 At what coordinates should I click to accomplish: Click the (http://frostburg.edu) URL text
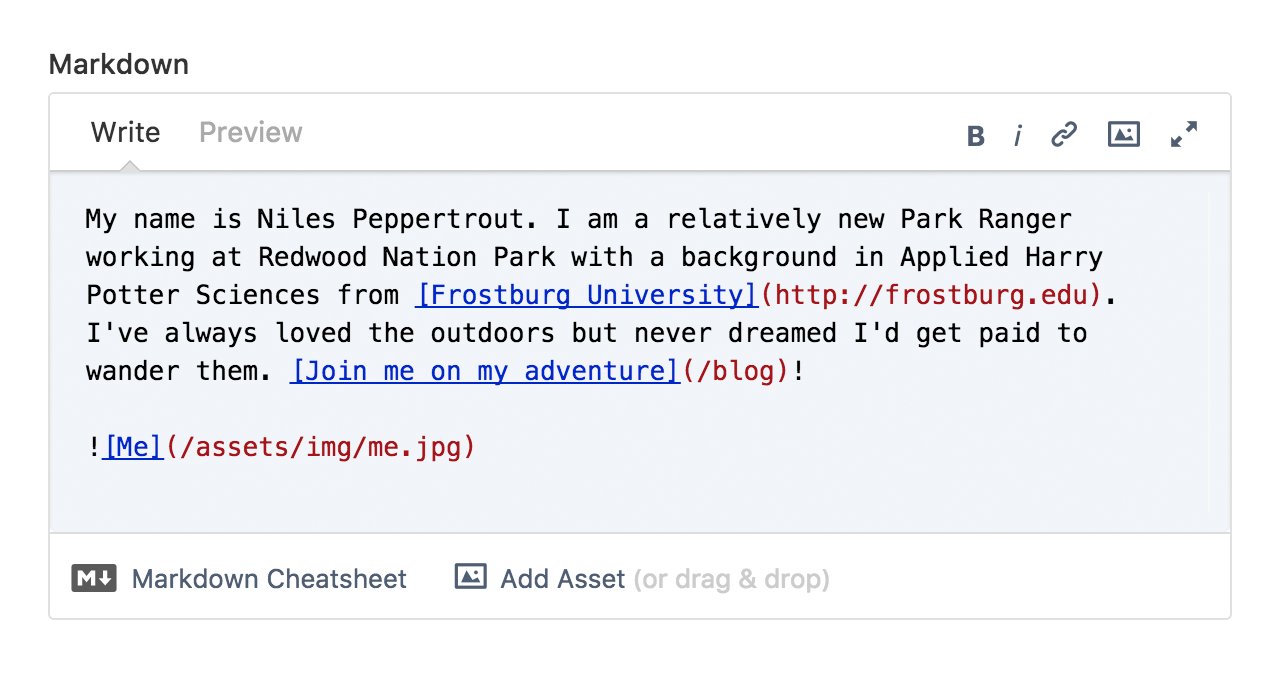click(931, 295)
